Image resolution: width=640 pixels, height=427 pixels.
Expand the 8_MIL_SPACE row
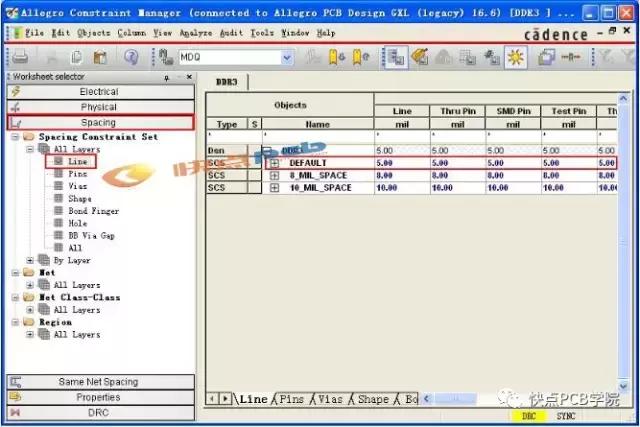pos(274,176)
